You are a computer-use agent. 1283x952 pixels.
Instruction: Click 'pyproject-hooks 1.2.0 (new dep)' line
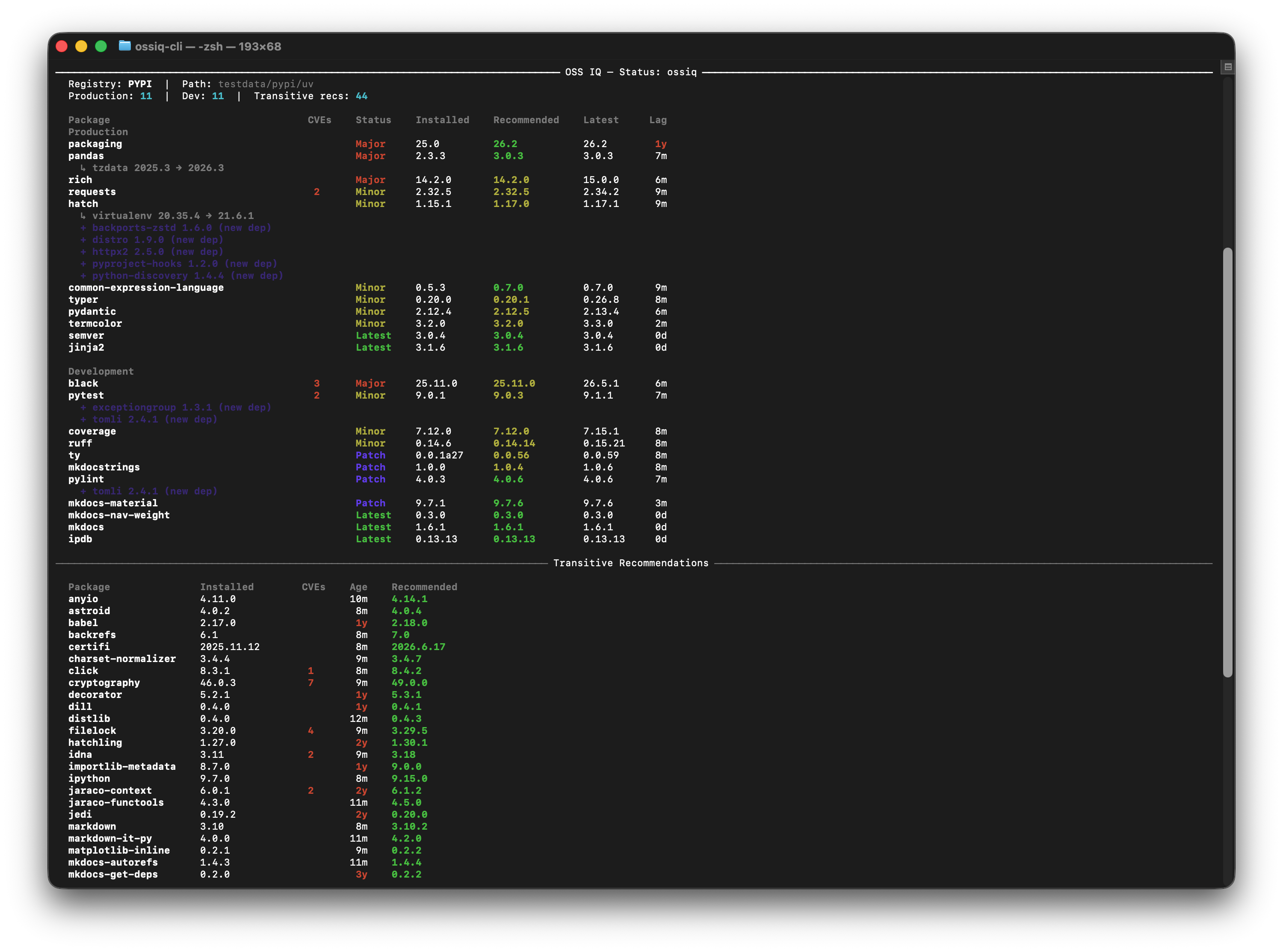179,264
